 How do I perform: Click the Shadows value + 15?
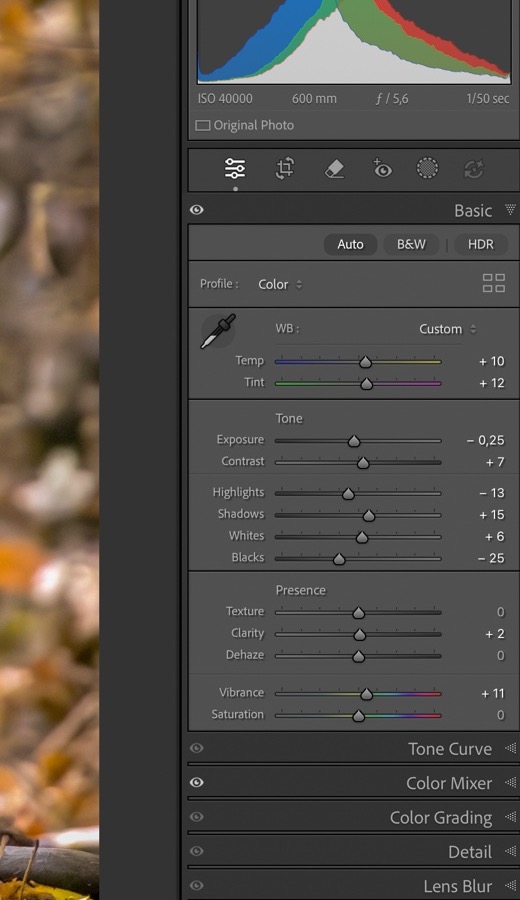pos(492,514)
